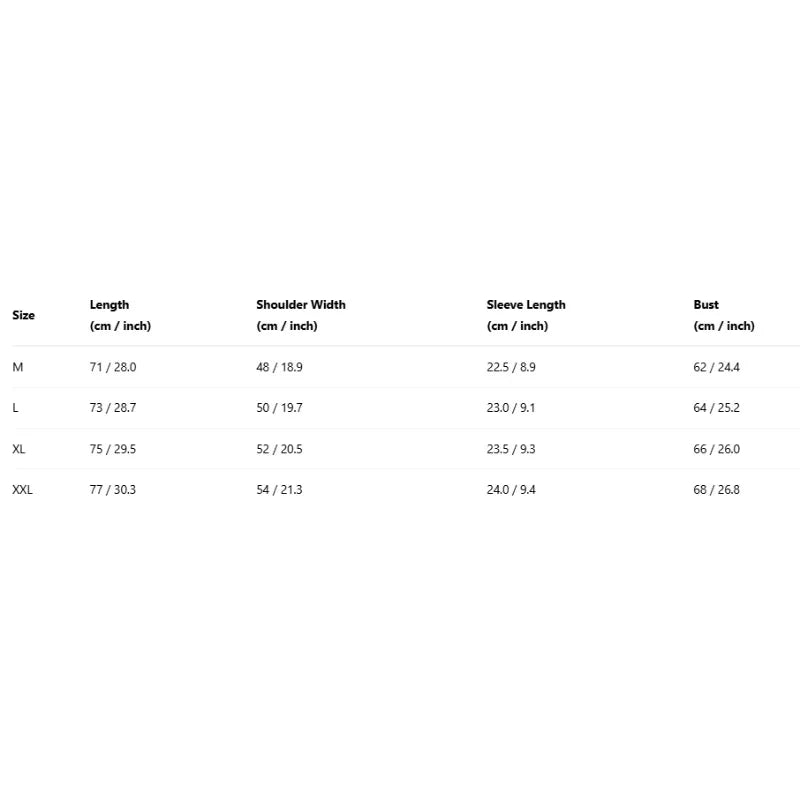800x800 pixels.
Task: Click the Size column header
Action: click(23, 315)
